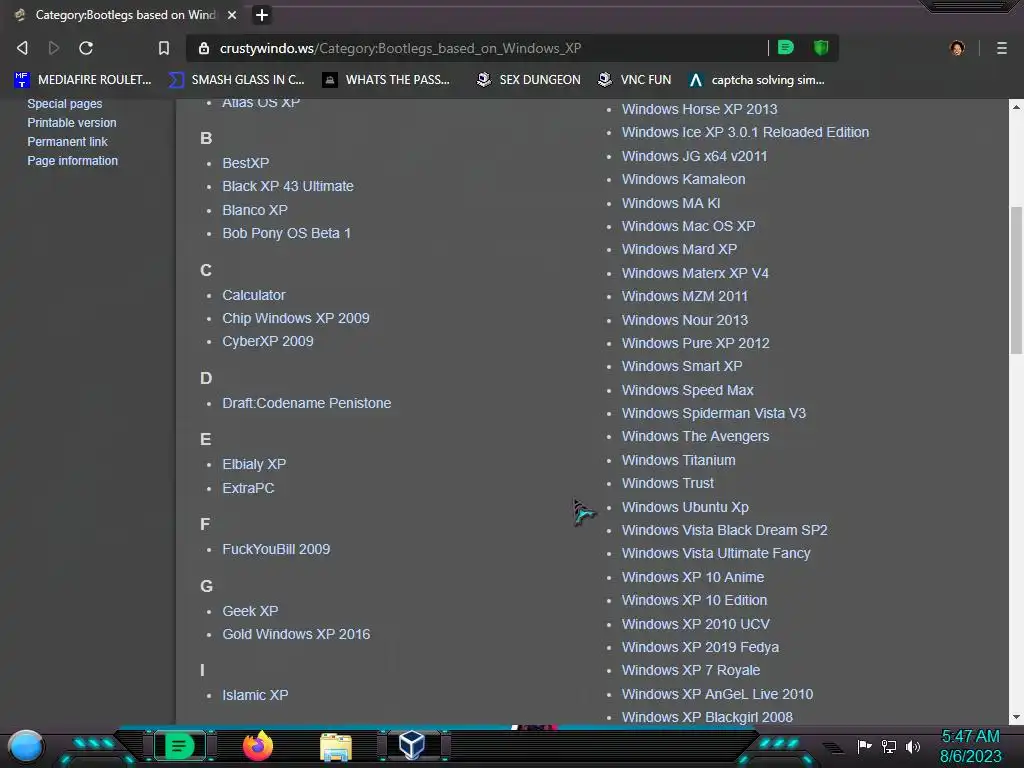Open the Geek XP link

250,611
